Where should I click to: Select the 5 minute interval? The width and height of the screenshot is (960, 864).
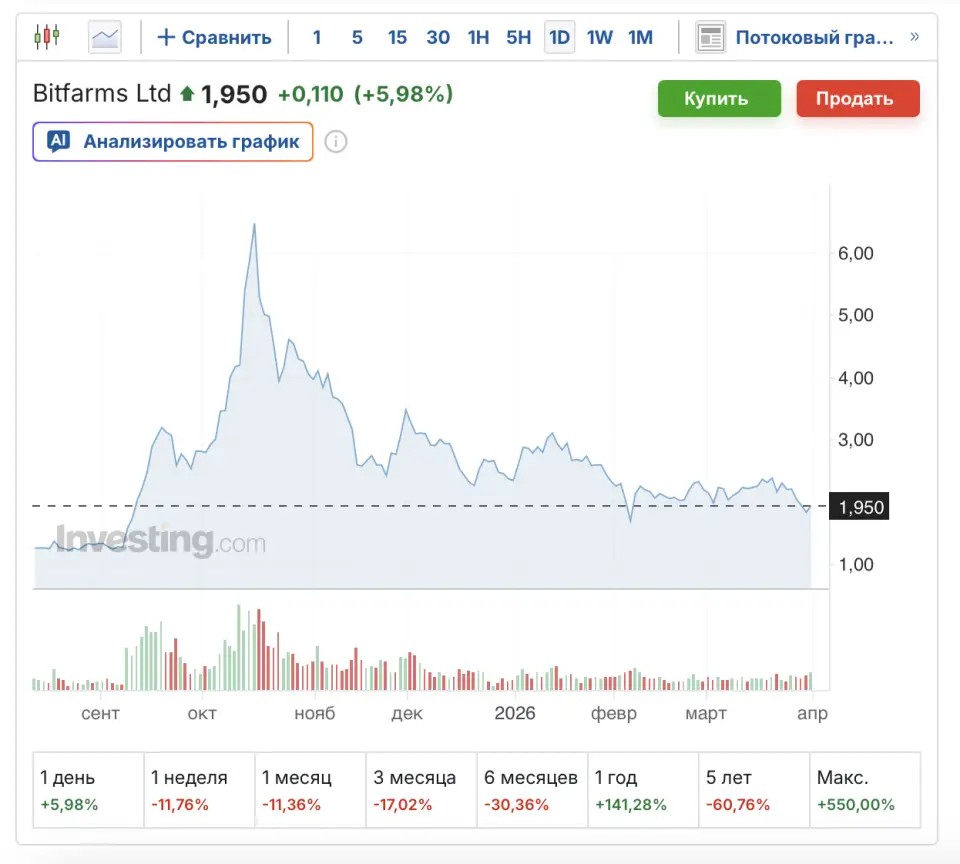coord(357,37)
